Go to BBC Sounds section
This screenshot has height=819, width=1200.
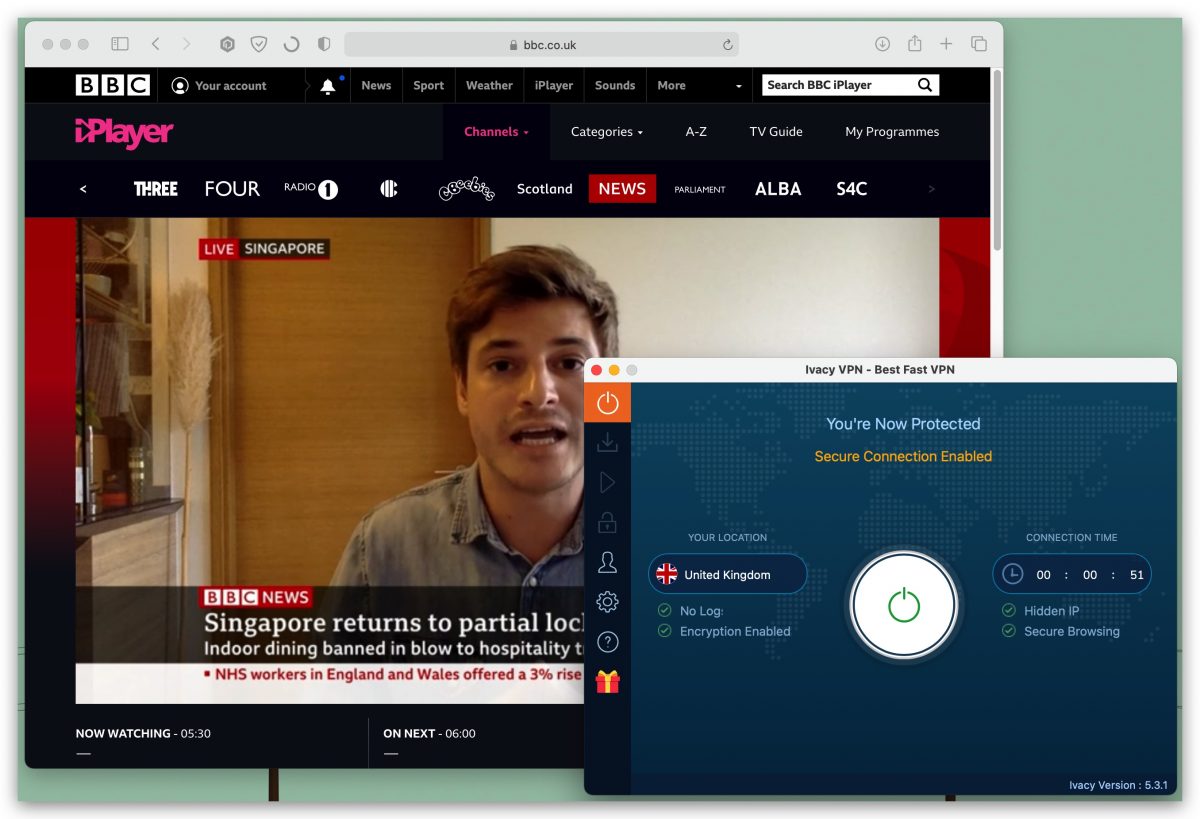615,86
